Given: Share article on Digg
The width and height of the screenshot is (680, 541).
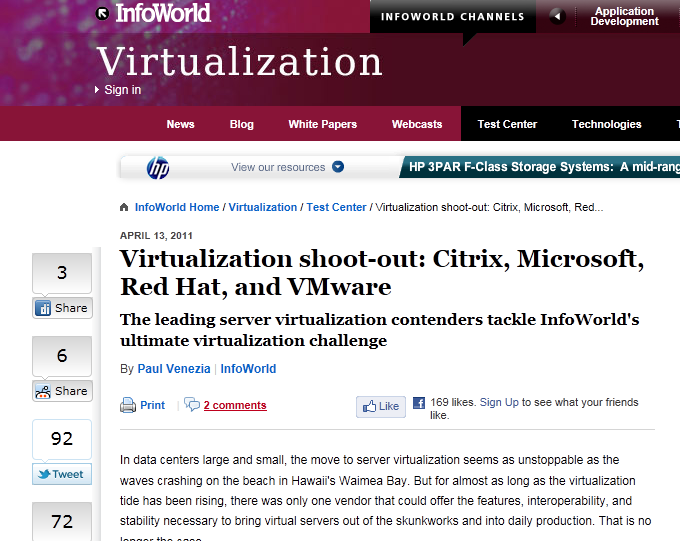Looking at the screenshot, I should [x=62, y=308].
